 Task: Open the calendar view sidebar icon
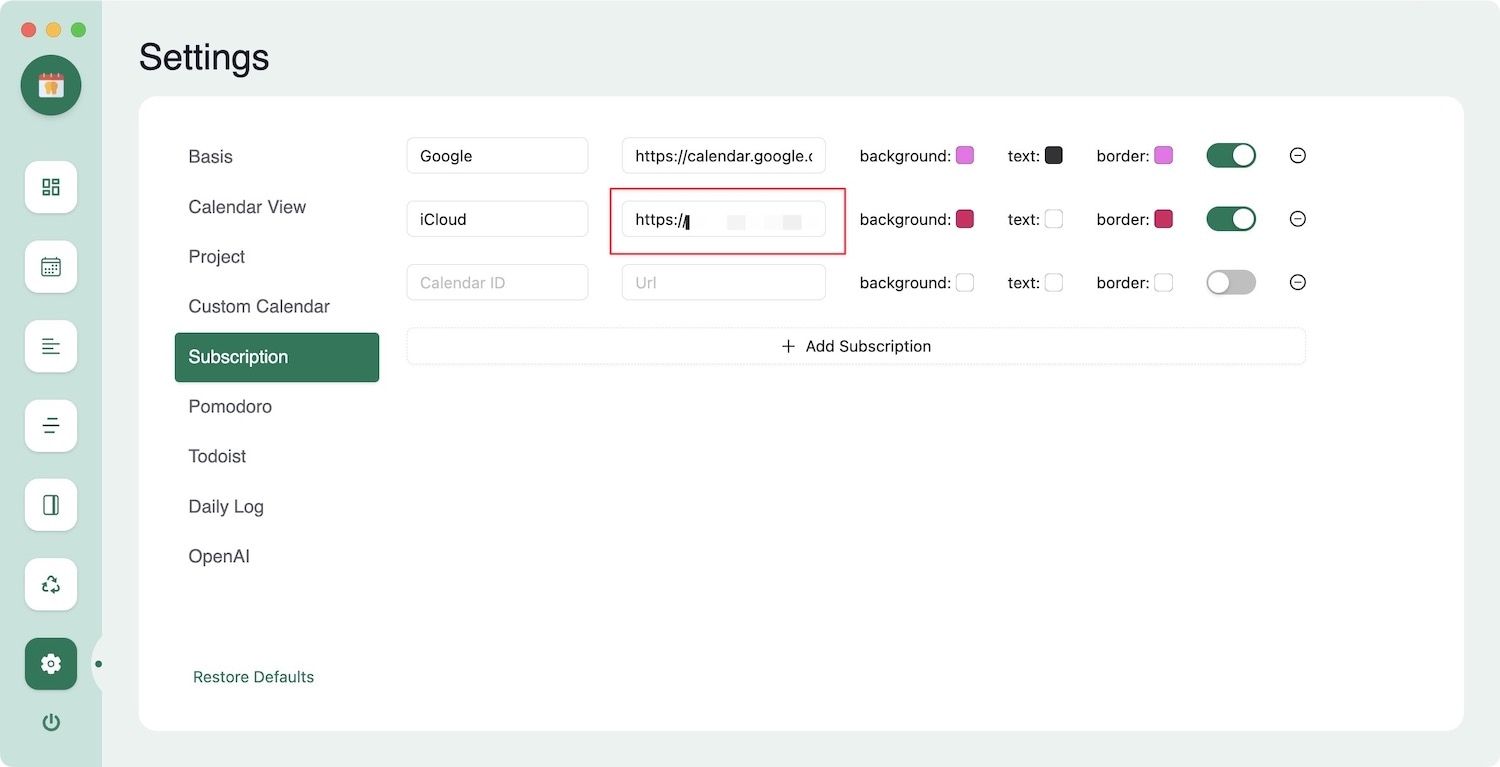(51, 267)
